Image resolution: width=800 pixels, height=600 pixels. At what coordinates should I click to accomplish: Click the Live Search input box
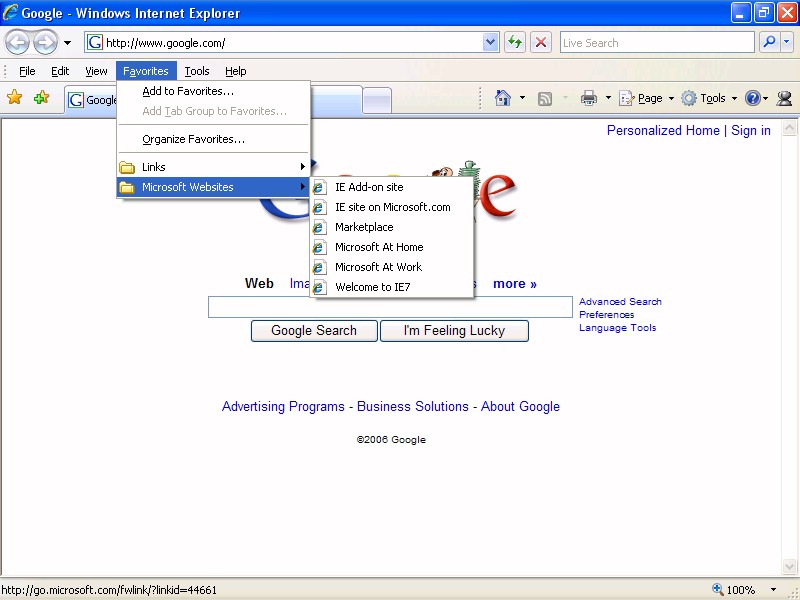coord(656,42)
